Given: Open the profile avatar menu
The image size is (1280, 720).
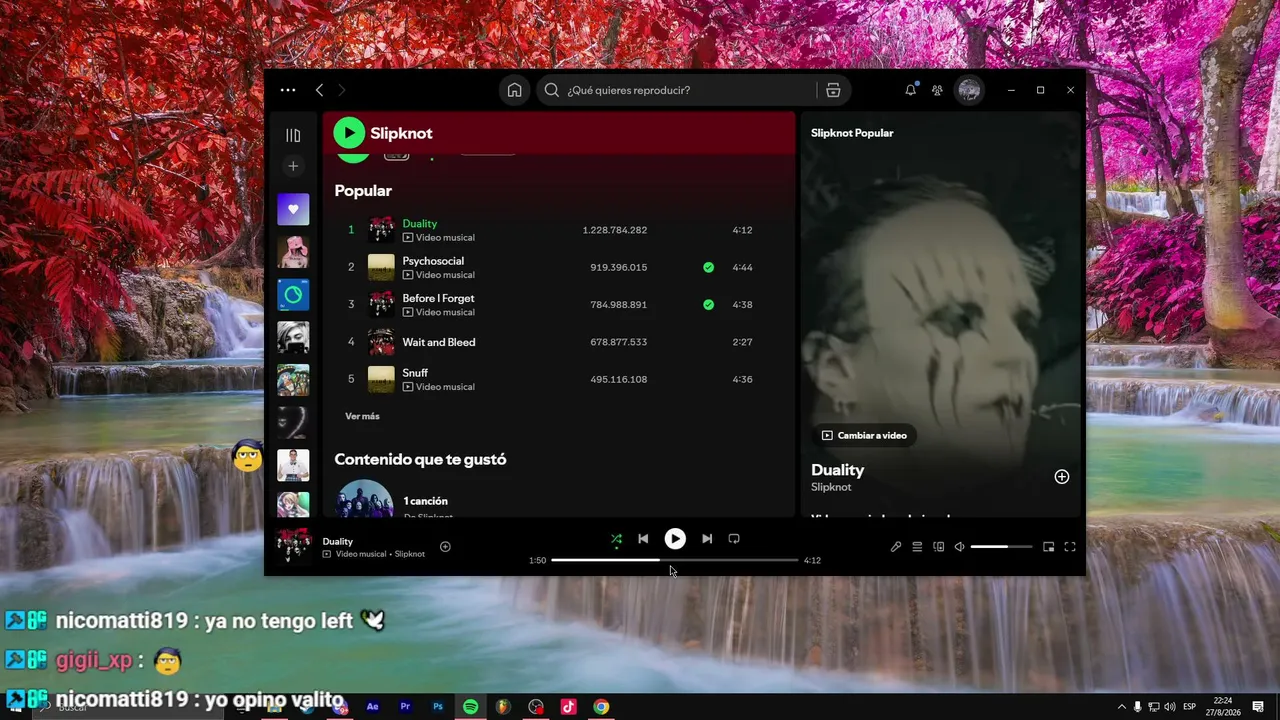Looking at the screenshot, I should (x=969, y=90).
